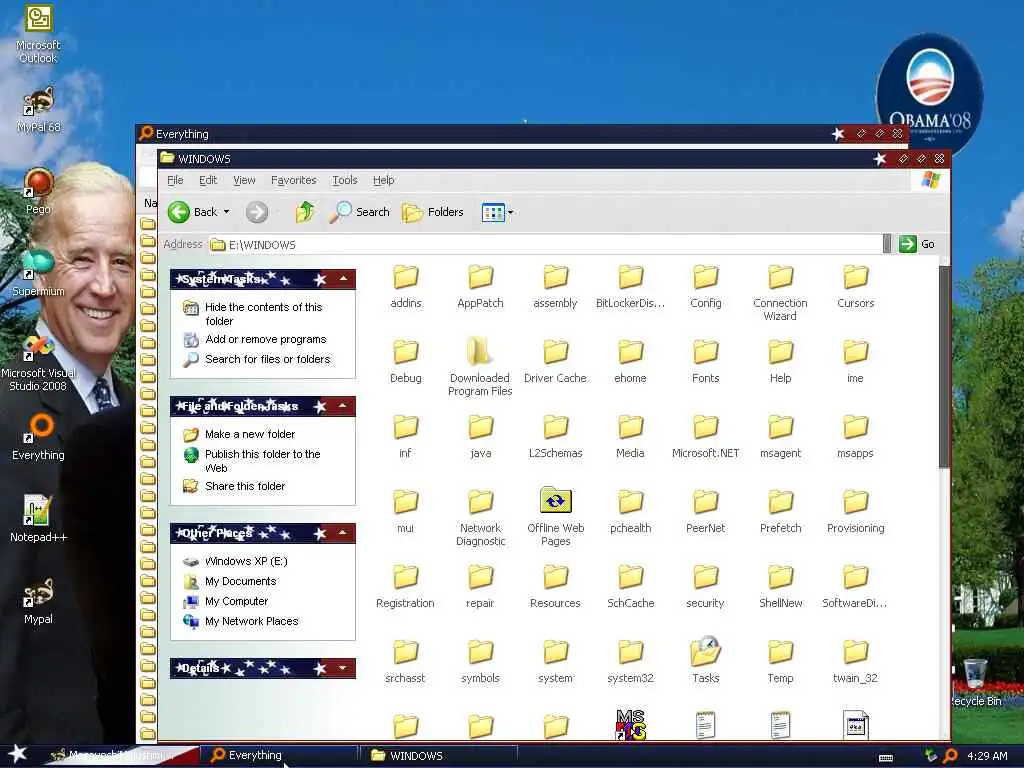Collapse the System Tasks panel
Viewport: 1024px width, 768px height.
coord(343,279)
